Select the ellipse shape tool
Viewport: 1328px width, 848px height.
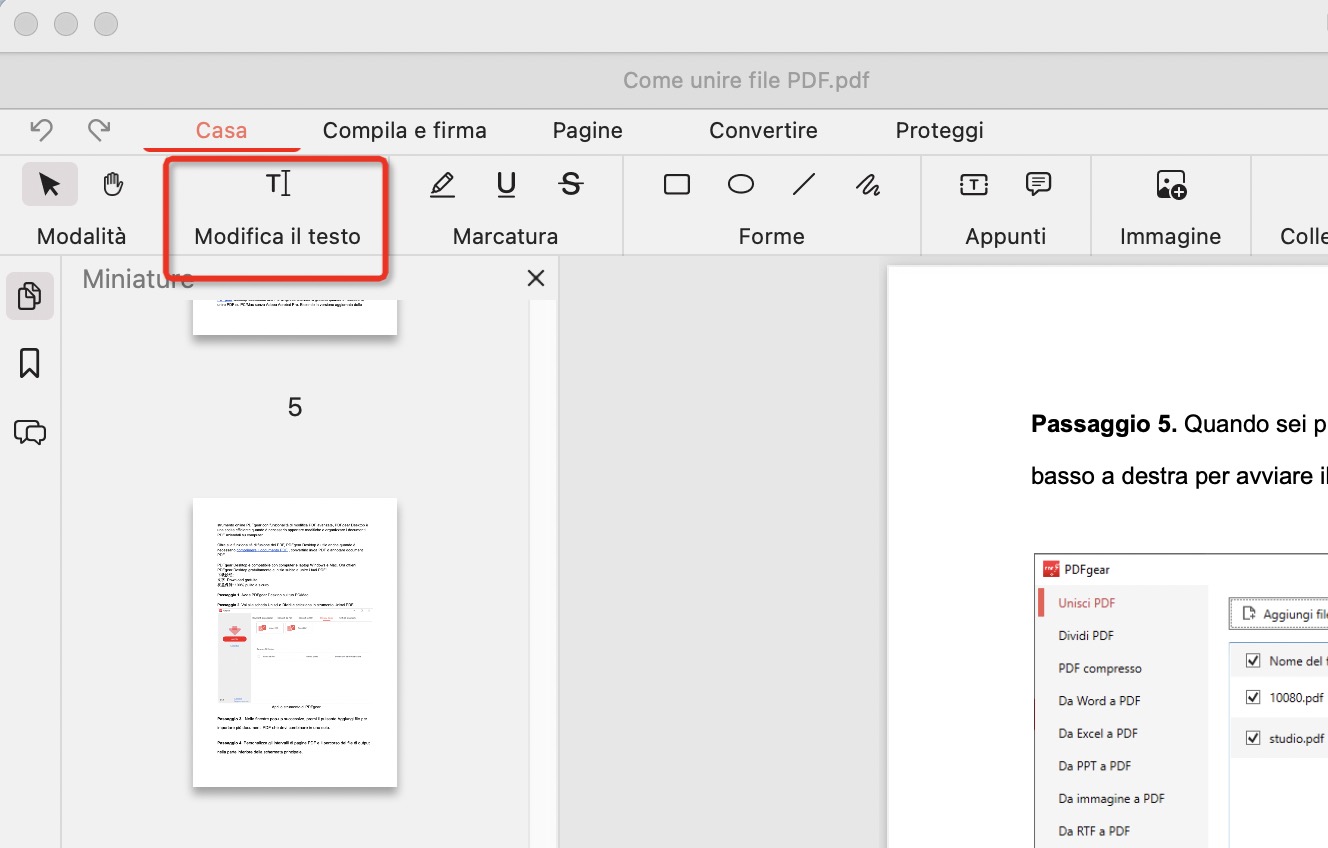coord(740,185)
